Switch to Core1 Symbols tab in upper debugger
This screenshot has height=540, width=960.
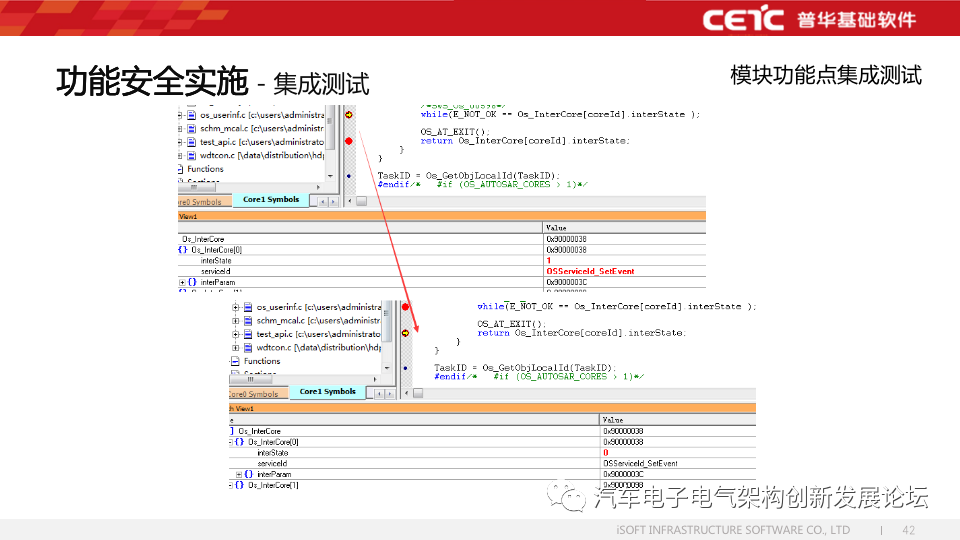point(271,200)
